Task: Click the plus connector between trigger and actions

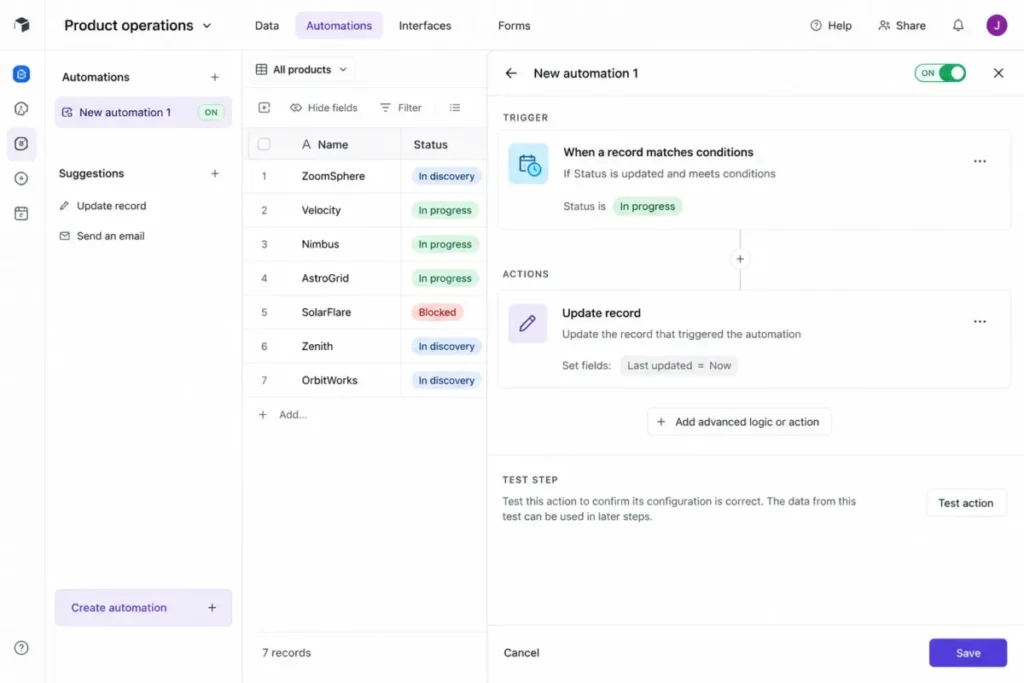Action: pyautogui.click(x=740, y=259)
